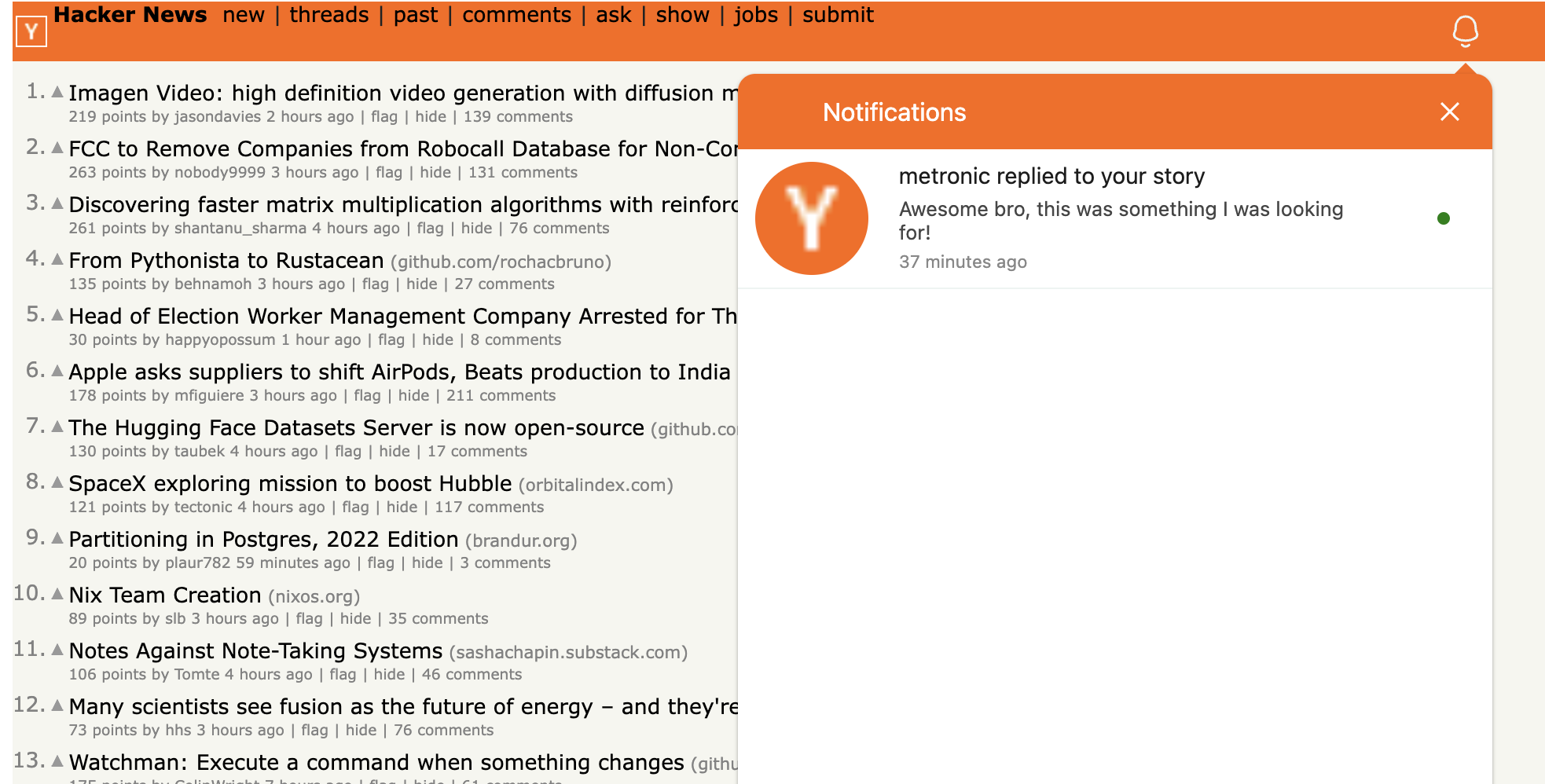The width and height of the screenshot is (1545, 784).
Task: Click '37 minutes ago' notification time
Action: coord(963,262)
